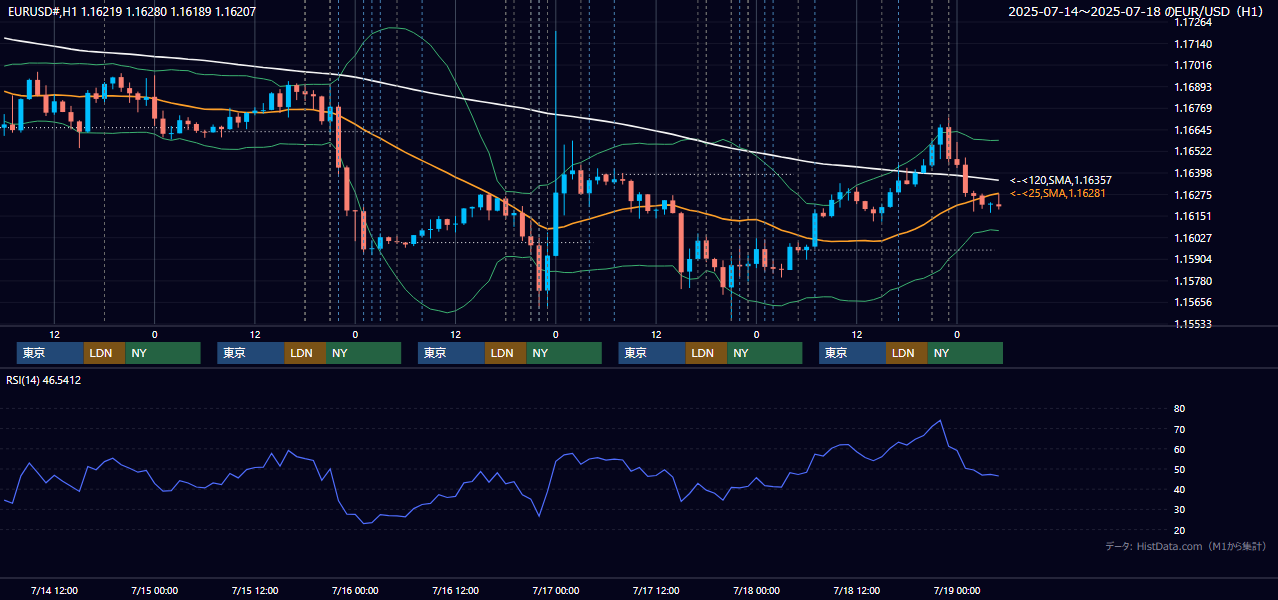Click the 1.16398 price axis label
Viewport: 1278px width, 600px height.
[x=1194, y=173]
